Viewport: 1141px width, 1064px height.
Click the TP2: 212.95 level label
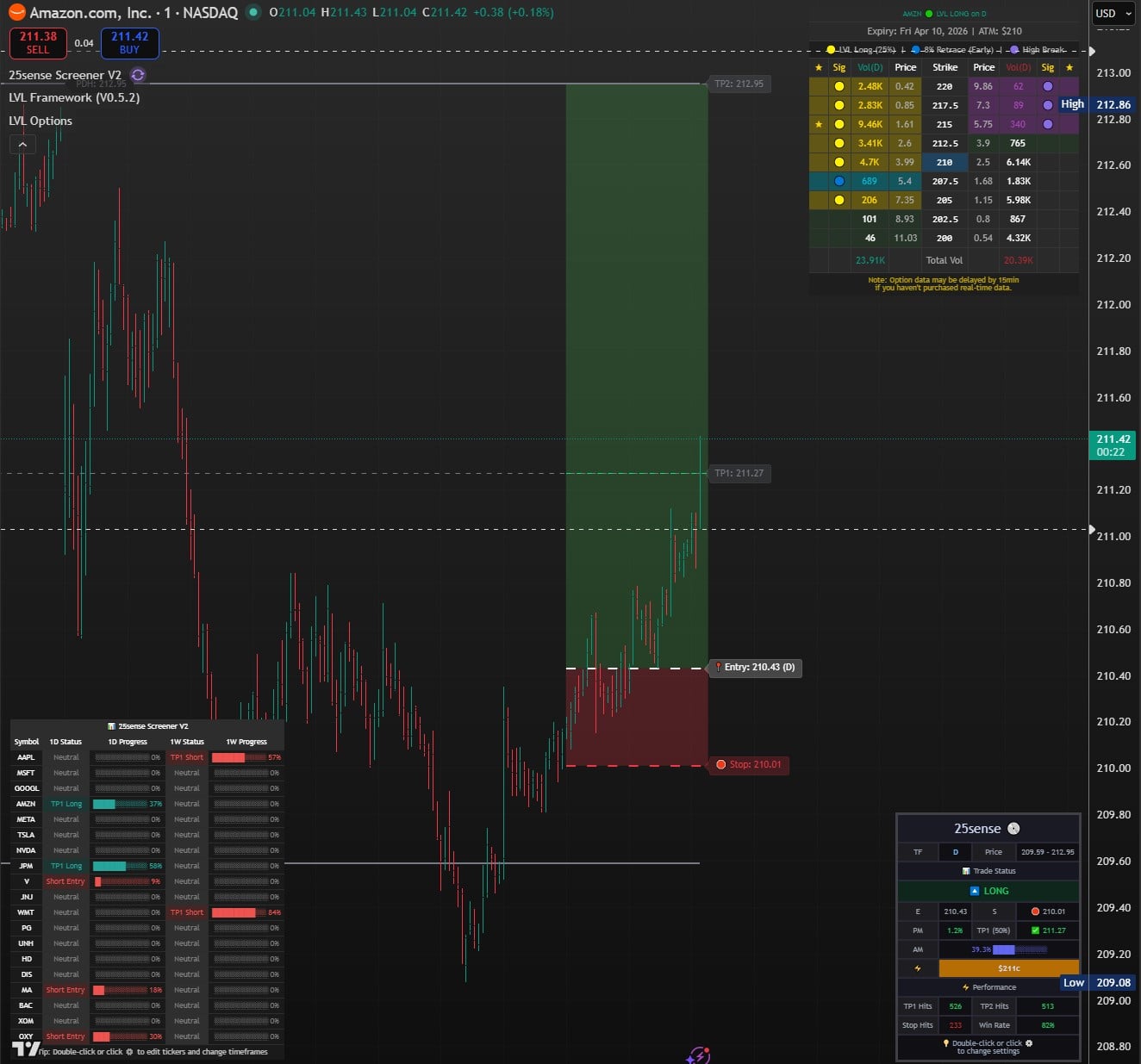point(739,84)
